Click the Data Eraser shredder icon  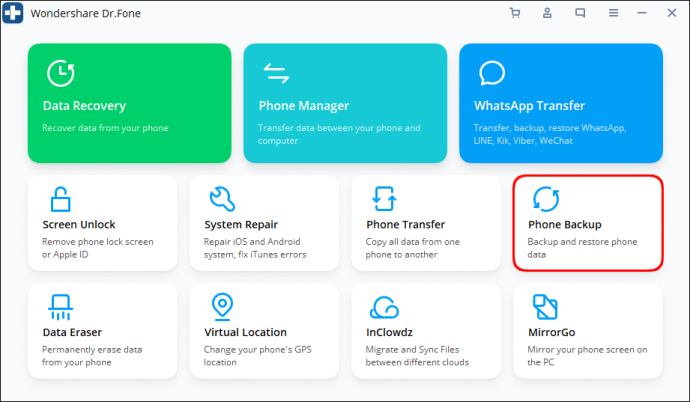(60, 307)
